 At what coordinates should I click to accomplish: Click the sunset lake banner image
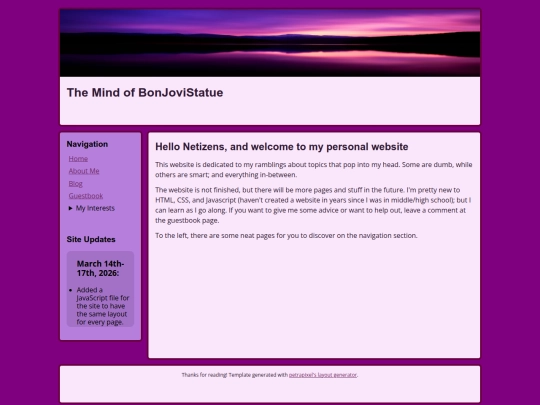click(270, 43)
